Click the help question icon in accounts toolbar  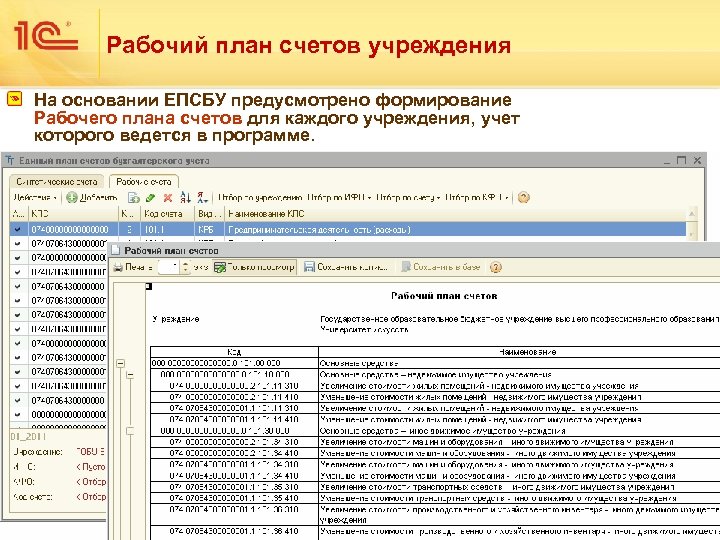pyautogui.click(x=523, y=198)
